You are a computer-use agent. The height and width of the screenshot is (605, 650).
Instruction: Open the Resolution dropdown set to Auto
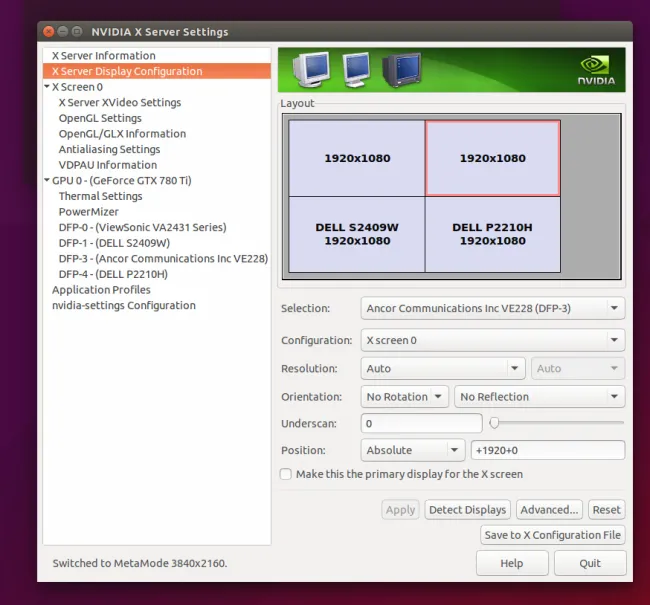point(443,368)
